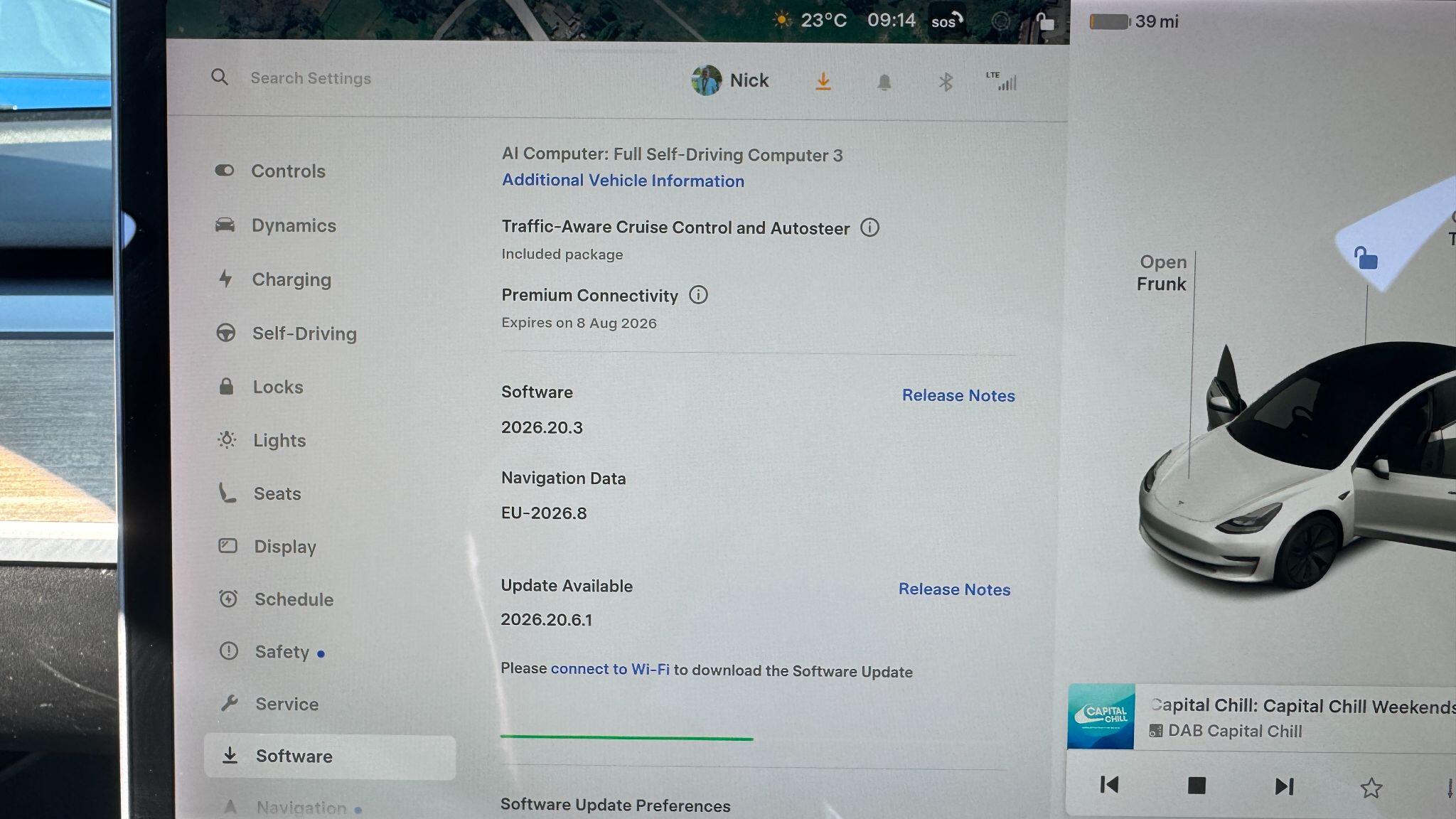Tap the Full Self-Driving Computer 3 line

[x=672, y=154]
